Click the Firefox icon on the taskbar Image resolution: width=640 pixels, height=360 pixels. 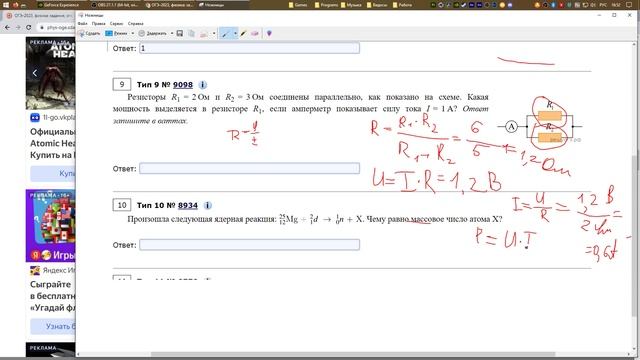16,5
